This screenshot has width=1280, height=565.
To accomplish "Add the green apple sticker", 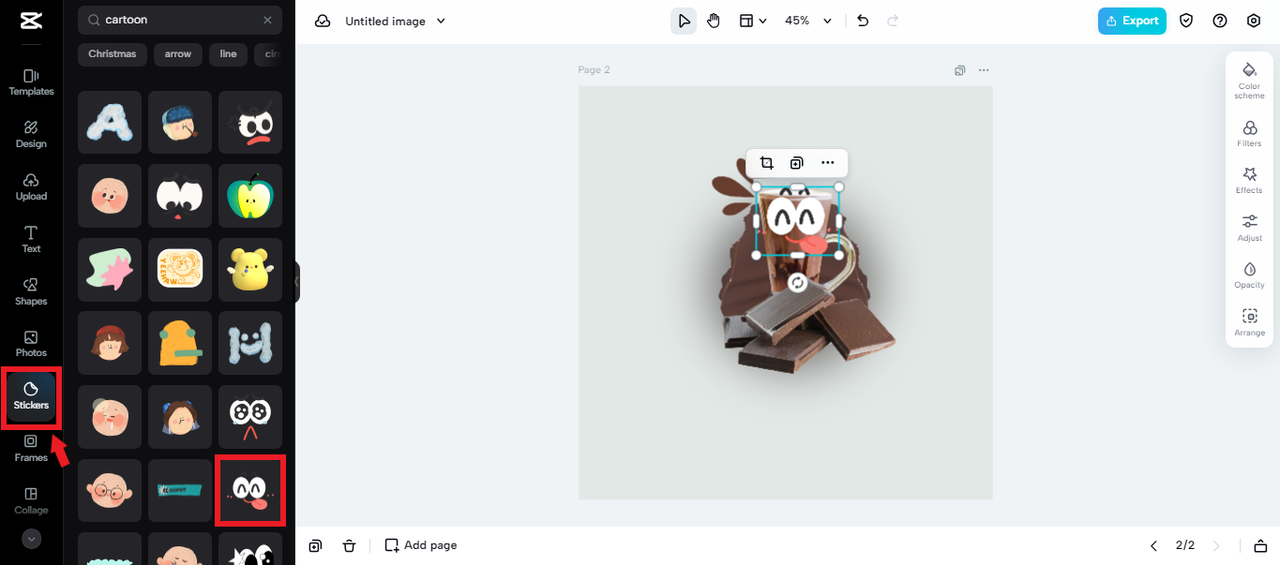I will click(250, 196).
